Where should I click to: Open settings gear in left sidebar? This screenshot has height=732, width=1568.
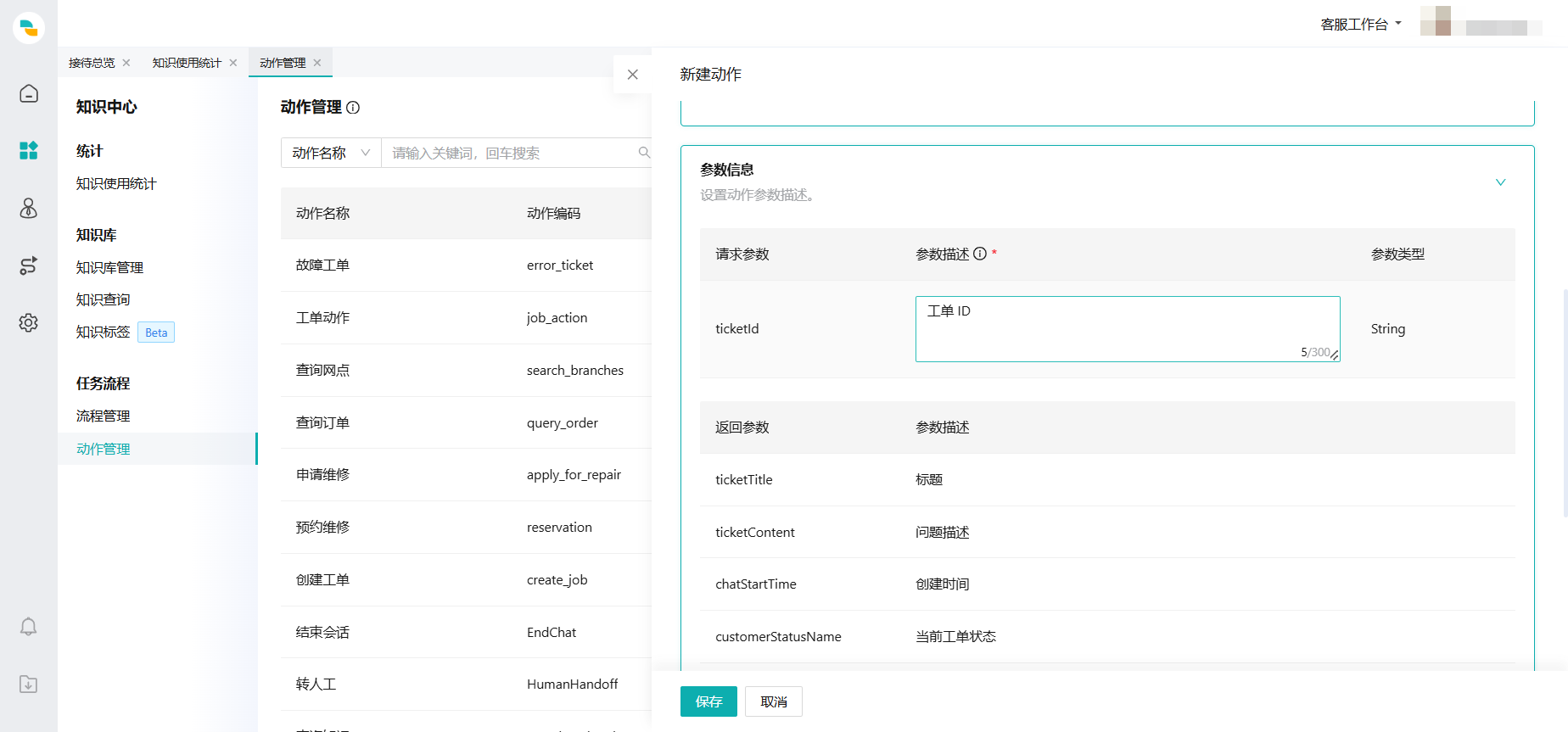(29, 323)
